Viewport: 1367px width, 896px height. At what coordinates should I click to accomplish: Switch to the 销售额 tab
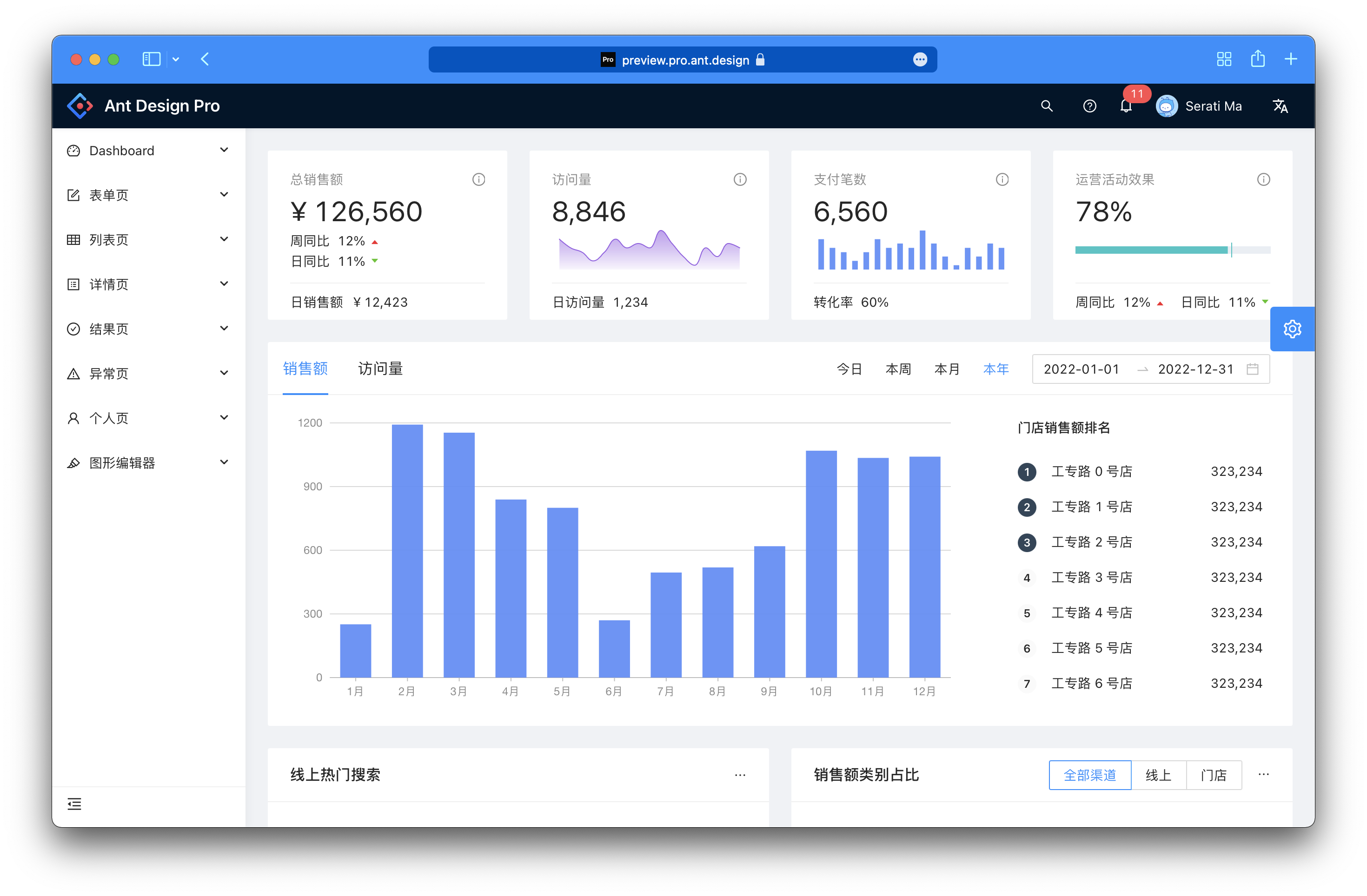(305, 369)
